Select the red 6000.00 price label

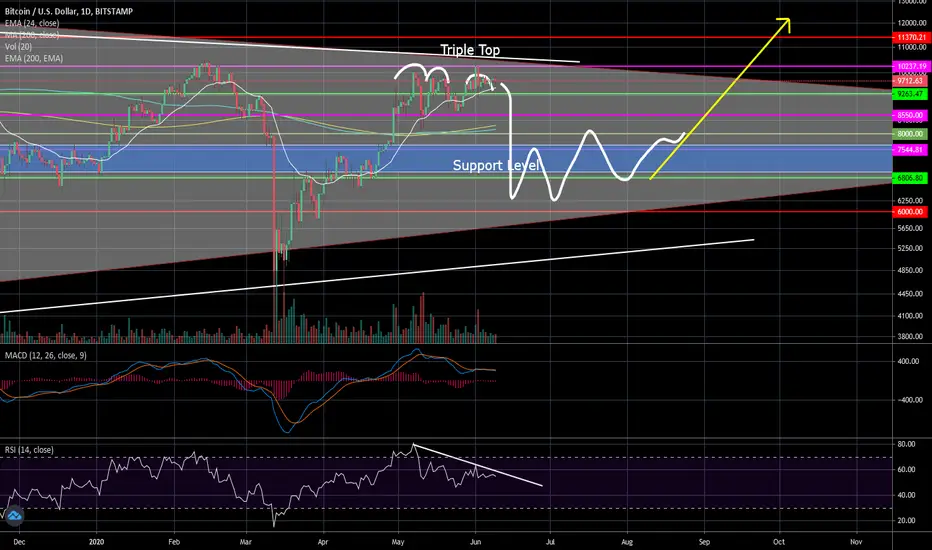tap(910, 212)
